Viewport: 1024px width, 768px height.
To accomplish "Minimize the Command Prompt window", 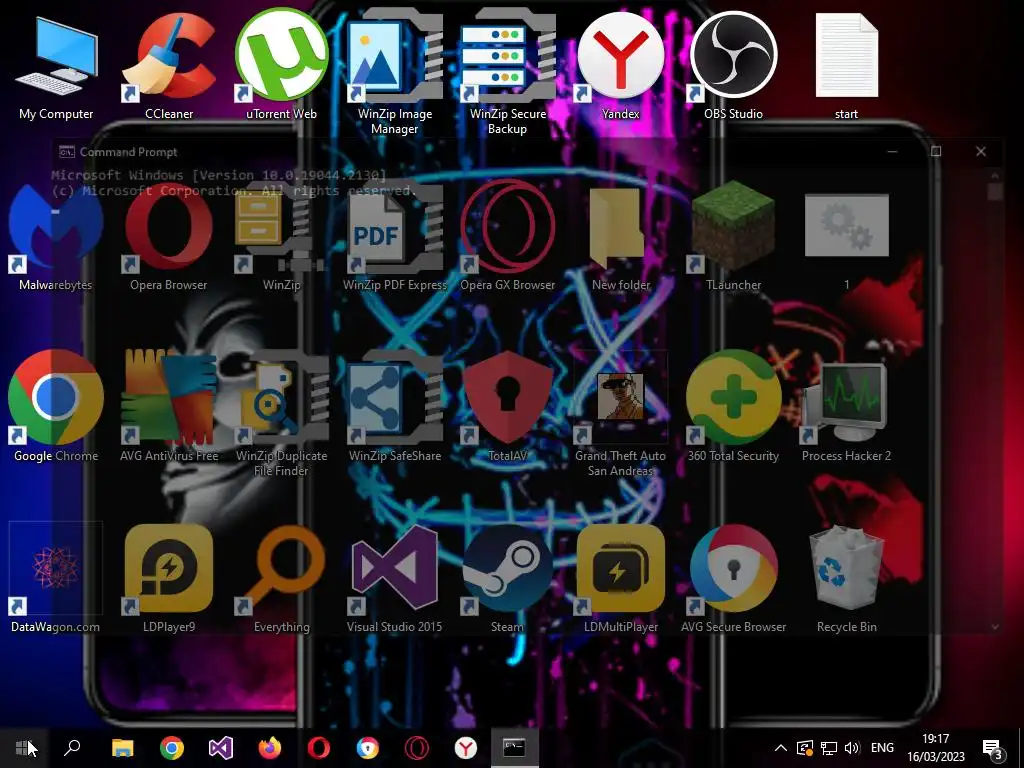I will pyautogui.click(x=893, y=152).
